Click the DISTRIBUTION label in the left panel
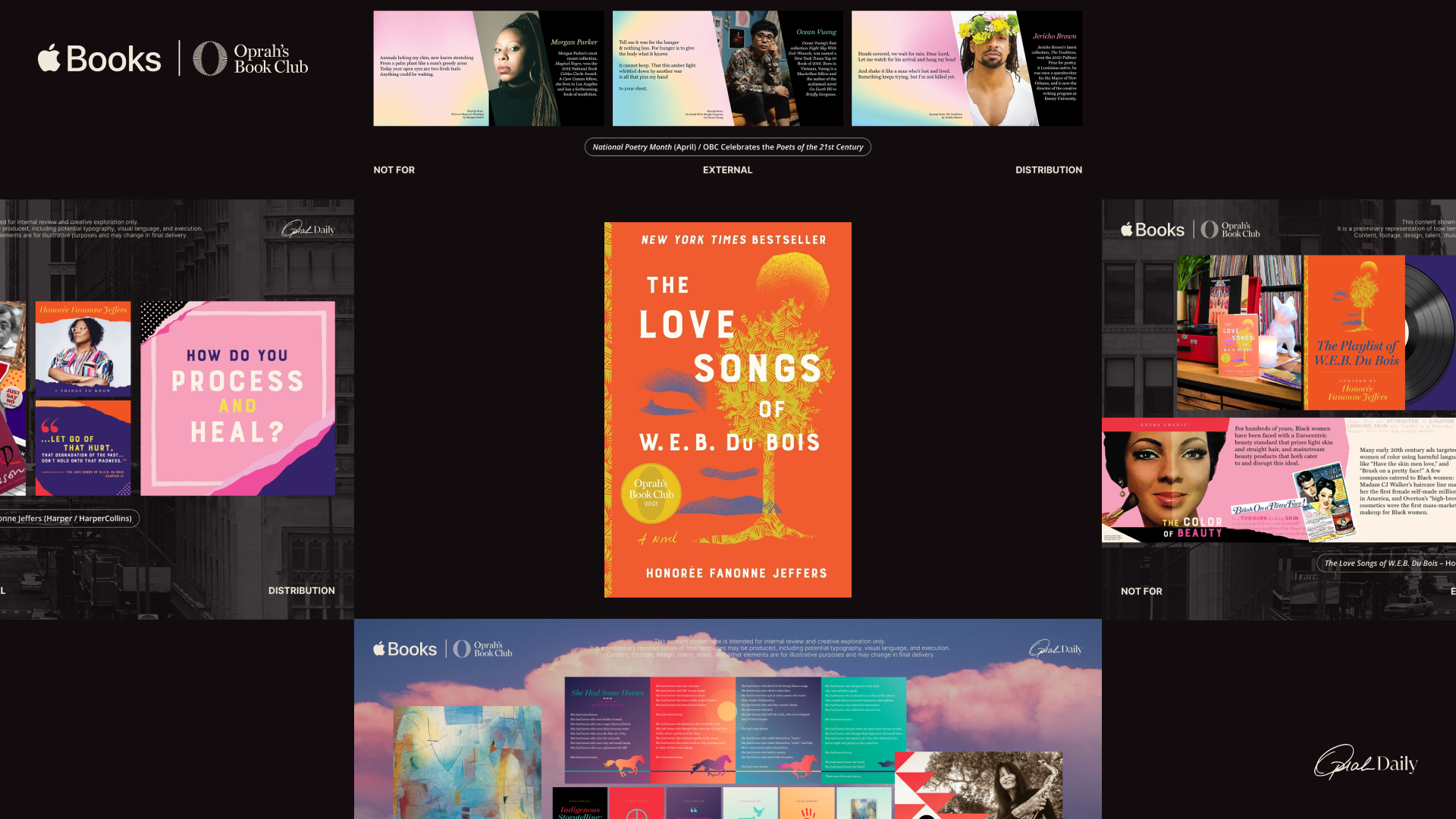Viewport: 1456px width, 819px height. [302, 591]
